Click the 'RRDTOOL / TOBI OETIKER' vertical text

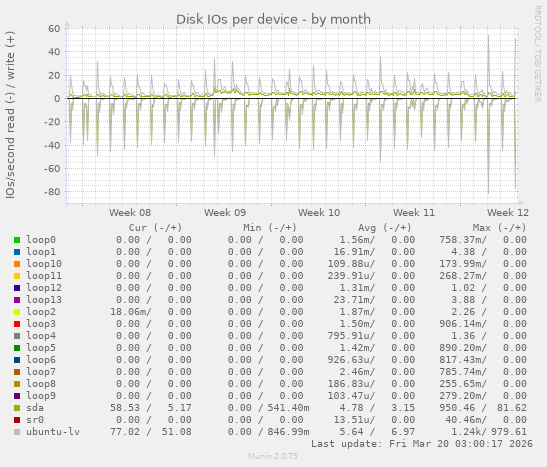538,54
